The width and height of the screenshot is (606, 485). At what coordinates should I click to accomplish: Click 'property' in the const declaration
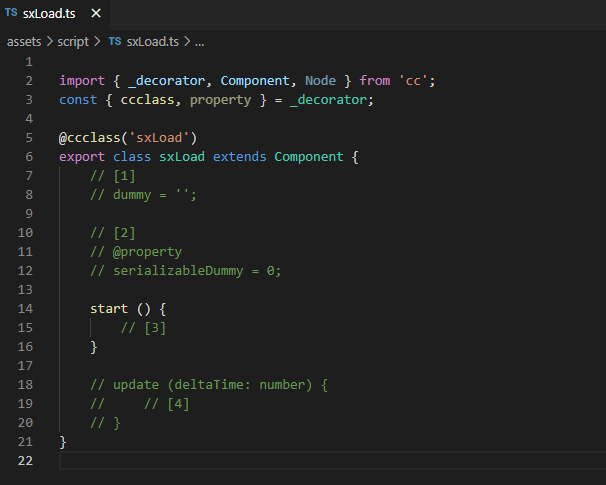tap(220, 100)
